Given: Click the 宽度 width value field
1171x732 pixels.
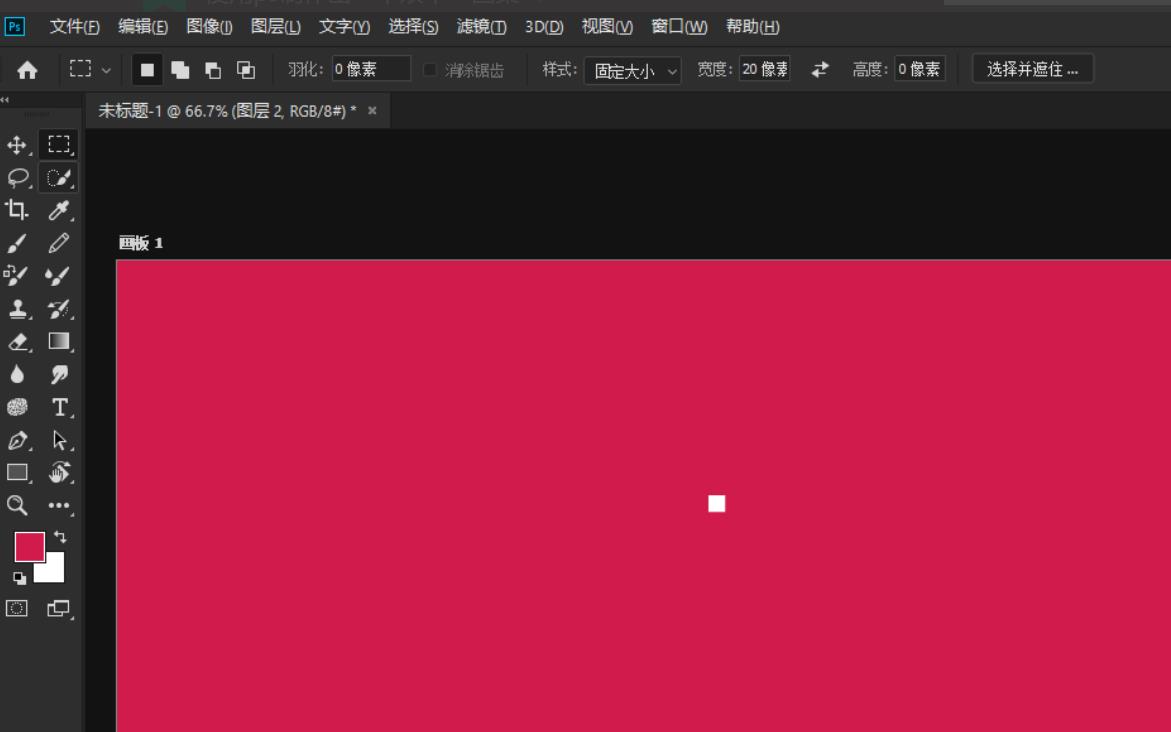Looking at the screenshot, I should (x=764, y=69).
